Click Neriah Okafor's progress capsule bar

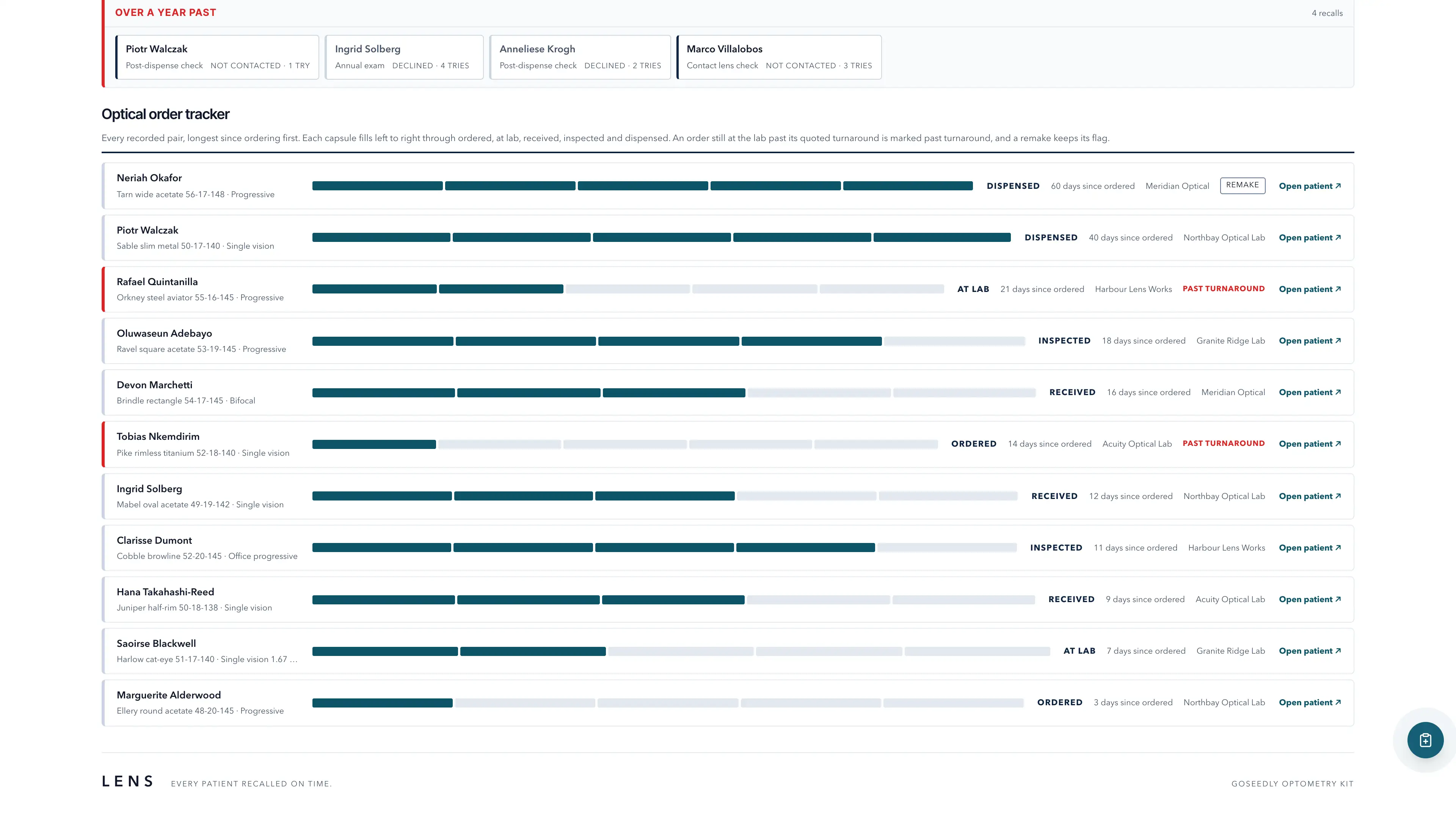pyautogui.click(x=642, y=186)
